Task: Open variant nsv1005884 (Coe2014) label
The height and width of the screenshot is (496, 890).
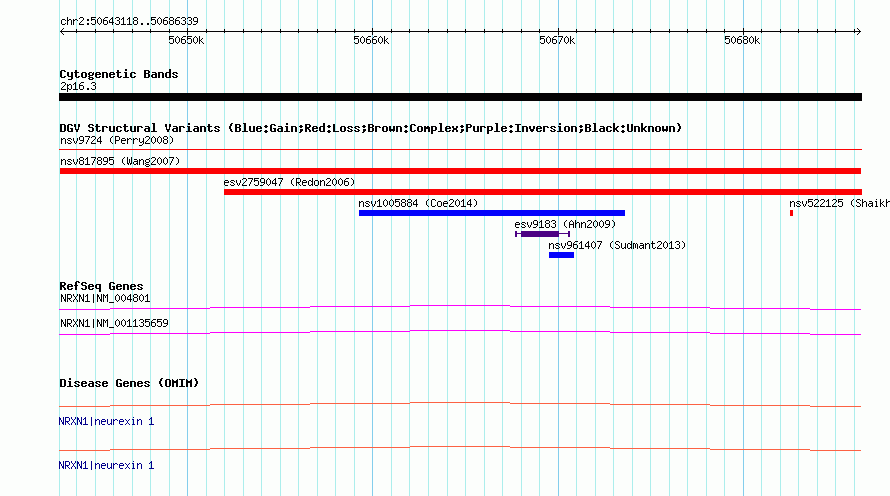Action: click(x=418, y=203)
